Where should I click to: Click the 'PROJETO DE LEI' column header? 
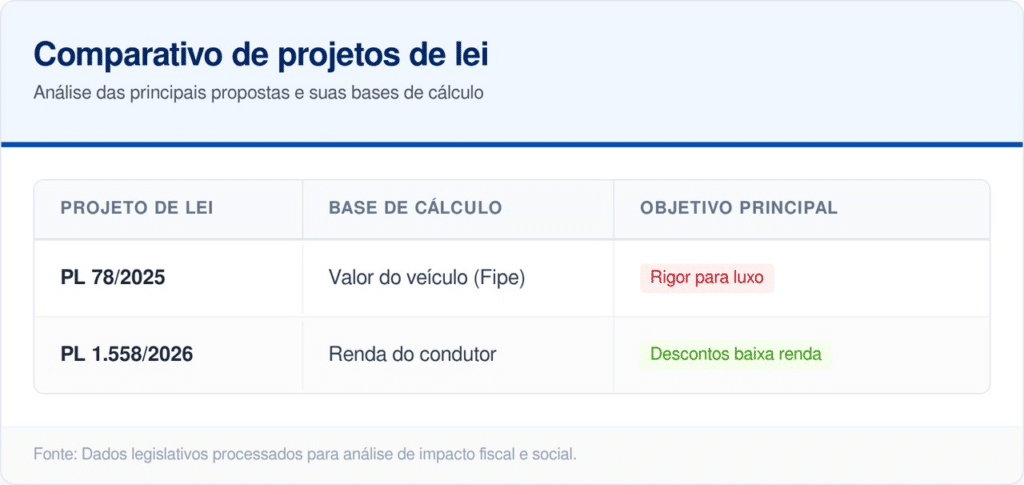(x=137, y=208)
